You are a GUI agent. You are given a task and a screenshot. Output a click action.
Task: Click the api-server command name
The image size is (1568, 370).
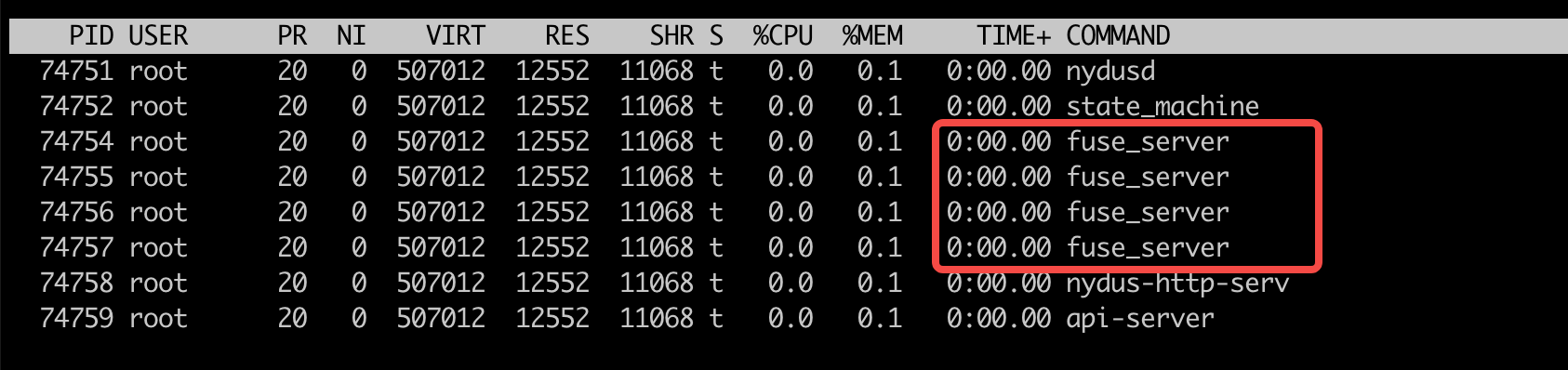coord(1140,318)
